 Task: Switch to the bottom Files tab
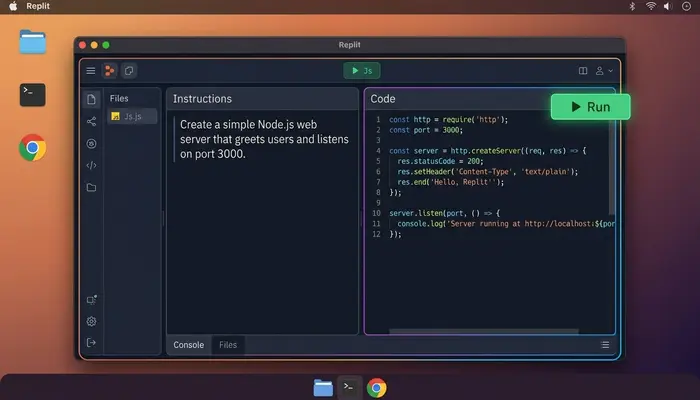[228, 345]
